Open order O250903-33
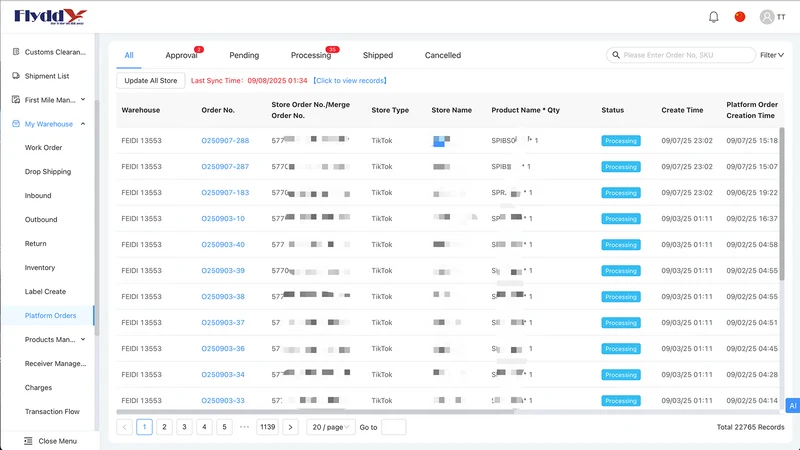The height and width of the screenshot is (450, 800). tap(223, 401)
